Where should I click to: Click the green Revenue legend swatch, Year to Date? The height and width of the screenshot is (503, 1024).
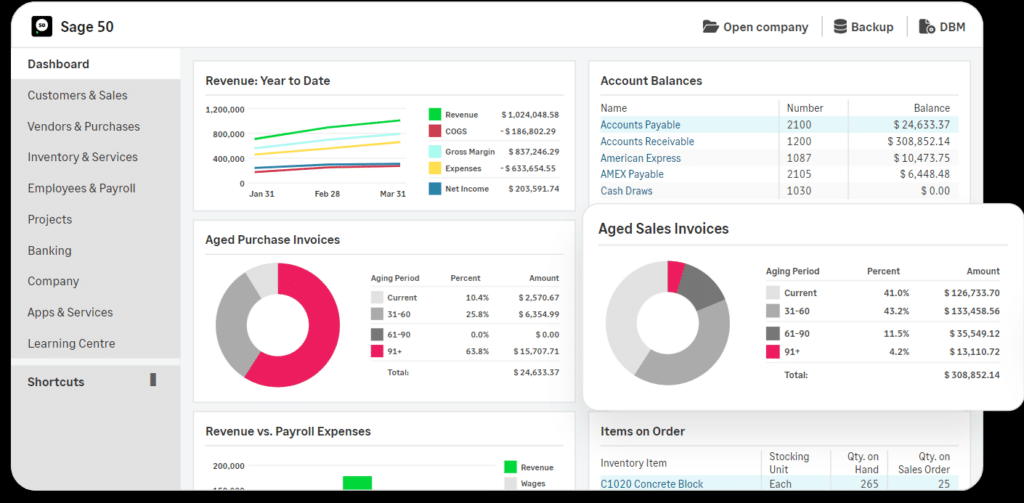[x=435, y=114]
